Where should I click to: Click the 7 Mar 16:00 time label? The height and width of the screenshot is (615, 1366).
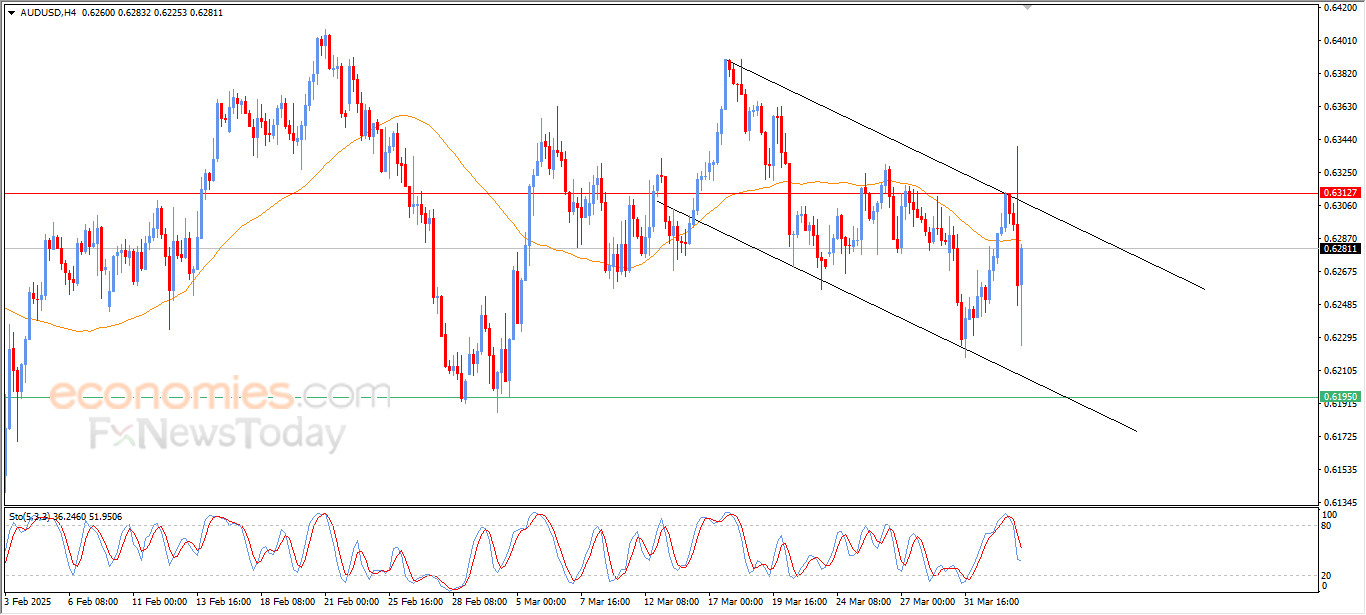[x=605, y=602]
